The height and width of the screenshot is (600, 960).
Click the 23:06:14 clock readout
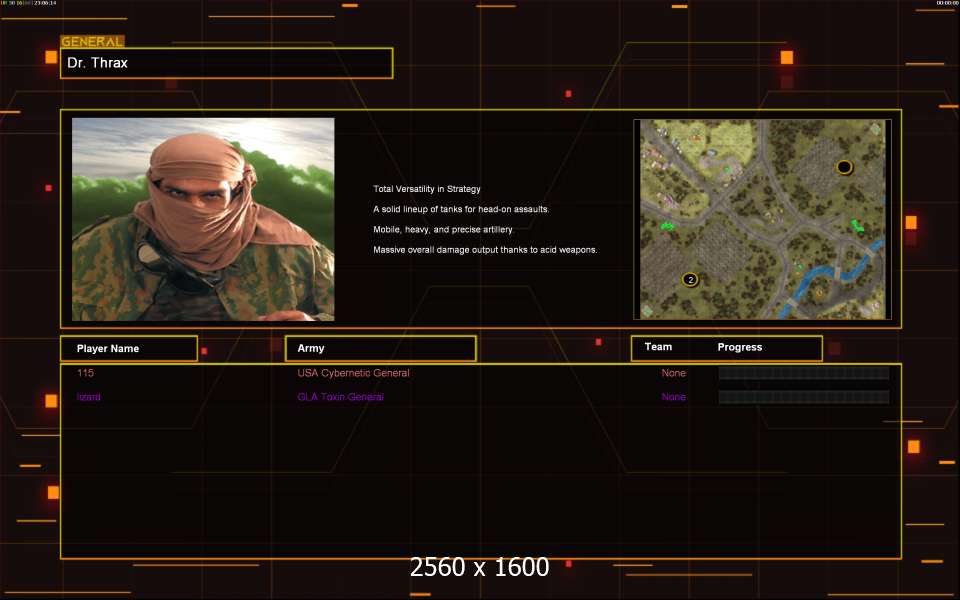(x=45, y=3)
